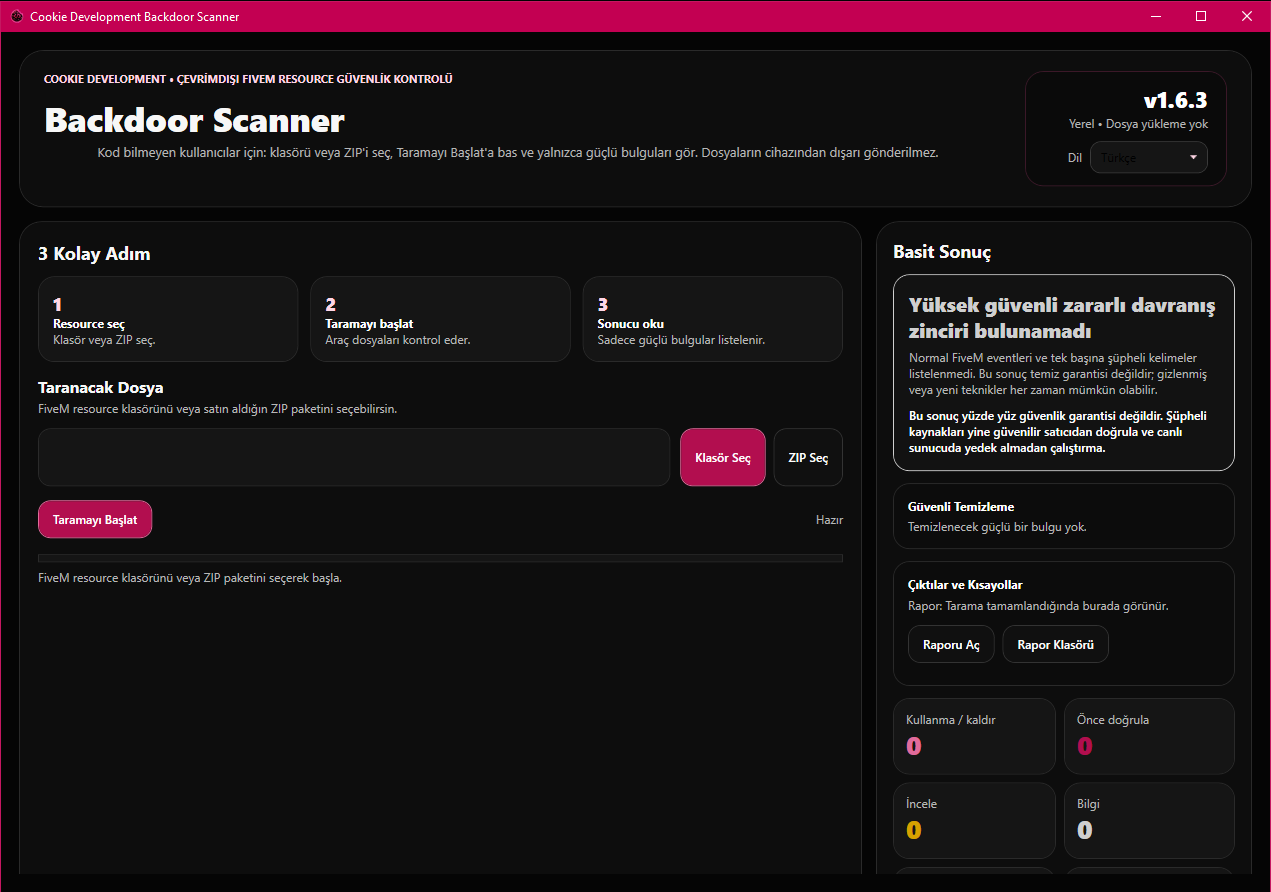
Task: Click the Yüksek güvenli zararlı davranış result heading
Action: [1062, 317]
